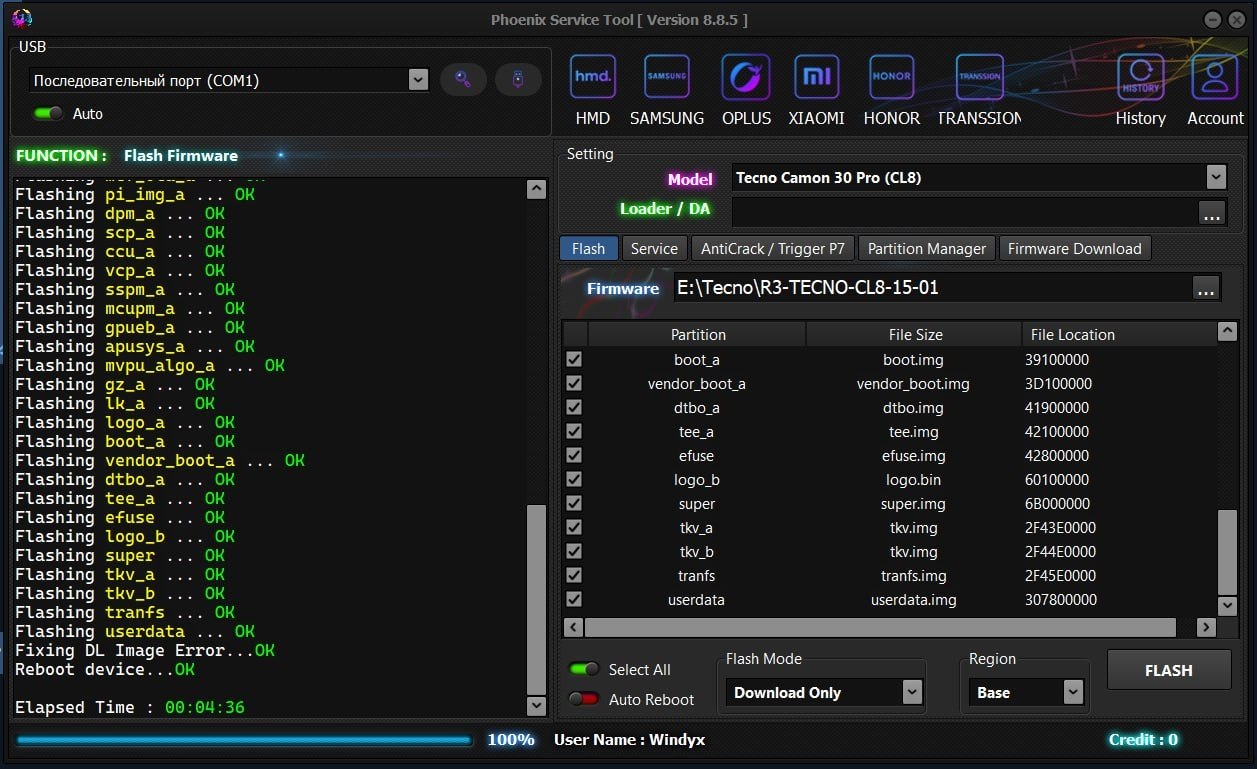Choose the Honor brand icon
1257x769 pixels.
[891, 78]
